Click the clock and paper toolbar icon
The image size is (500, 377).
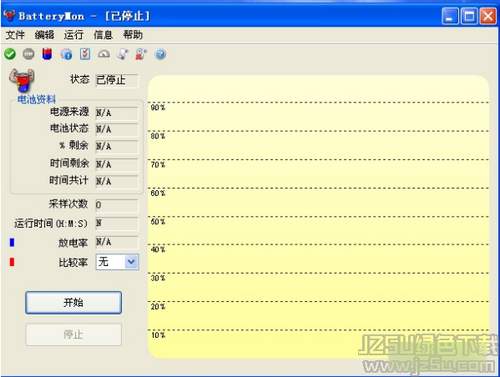141,54
